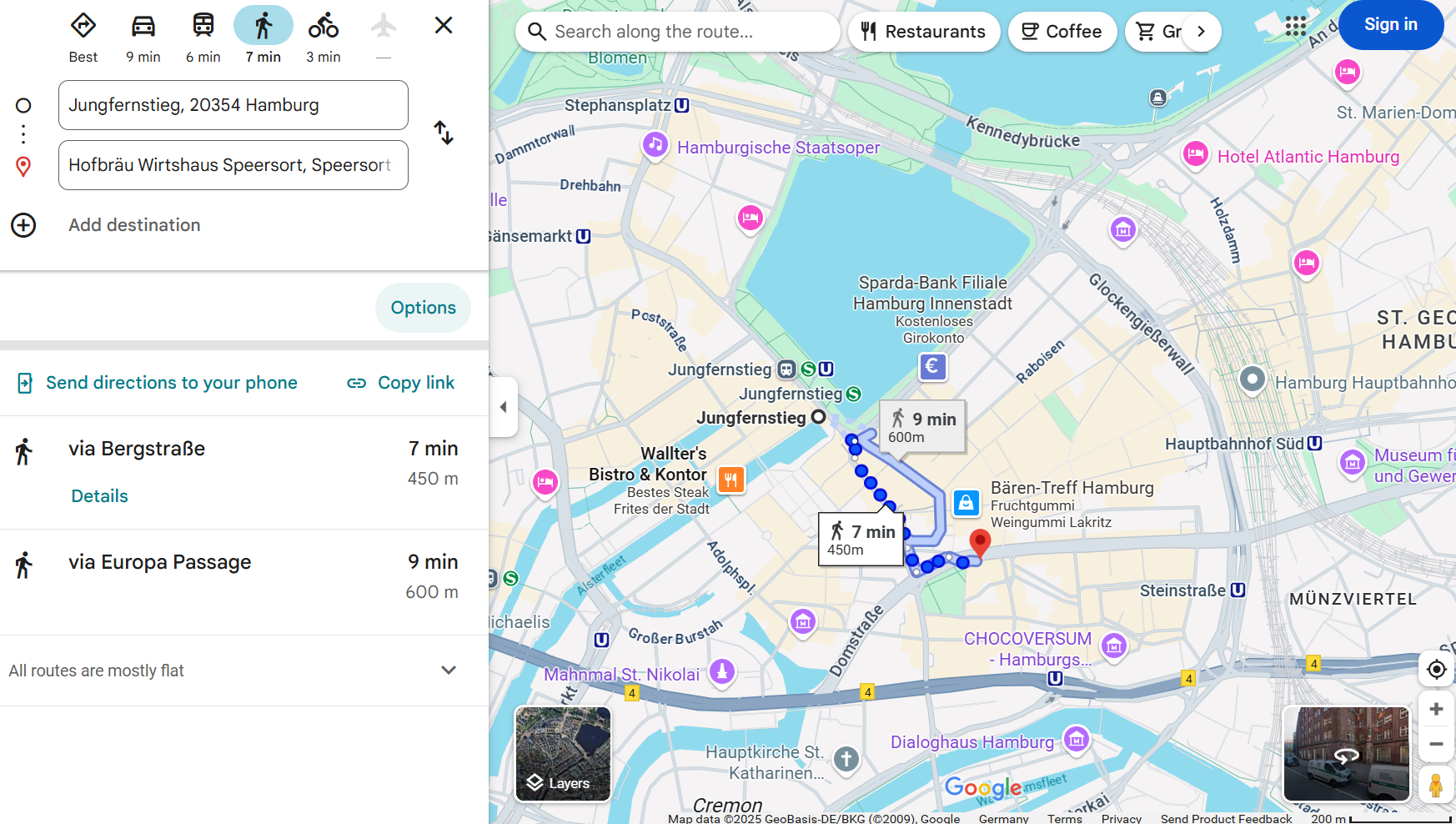Open route Options panel
This screenshot has width=1456, height=824.
[x=423, y=308]
